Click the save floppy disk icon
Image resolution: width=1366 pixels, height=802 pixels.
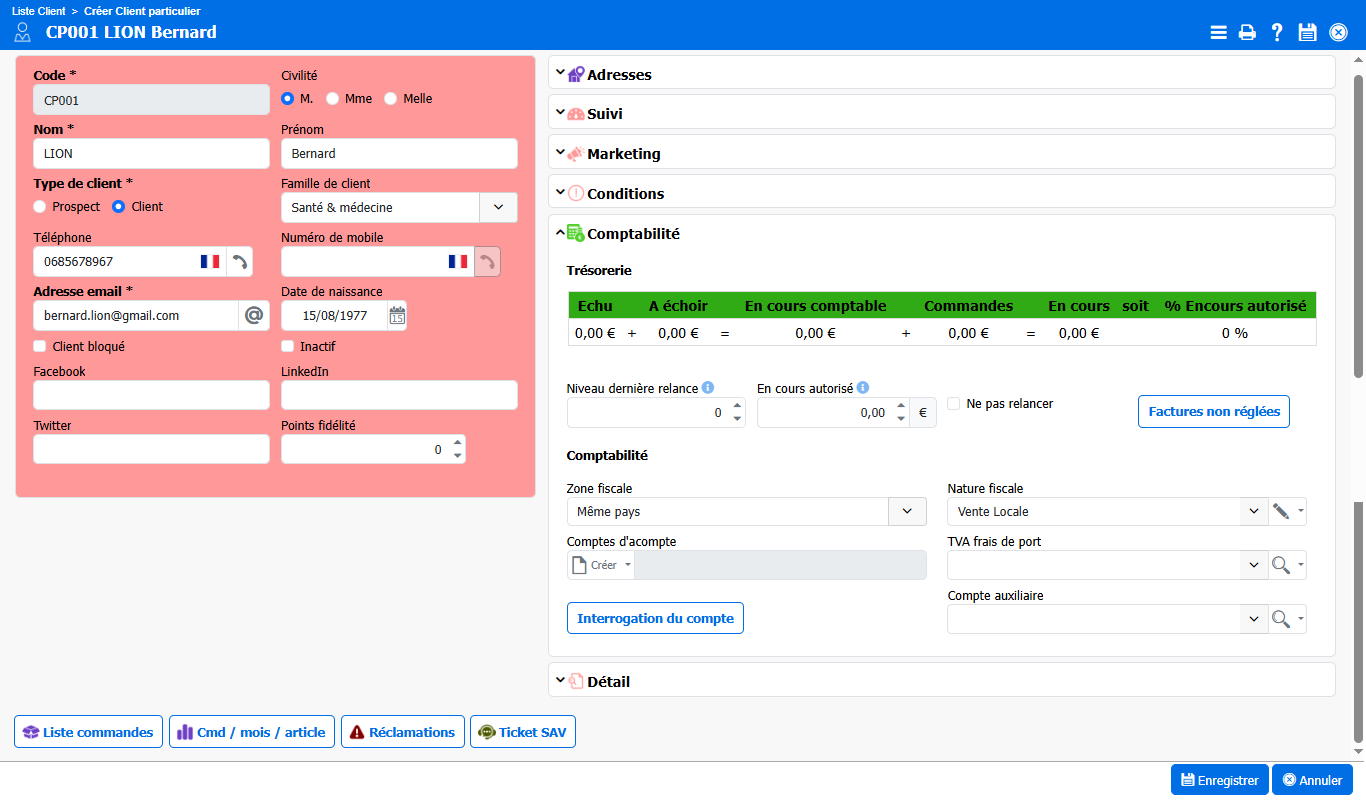[1307, 32]
